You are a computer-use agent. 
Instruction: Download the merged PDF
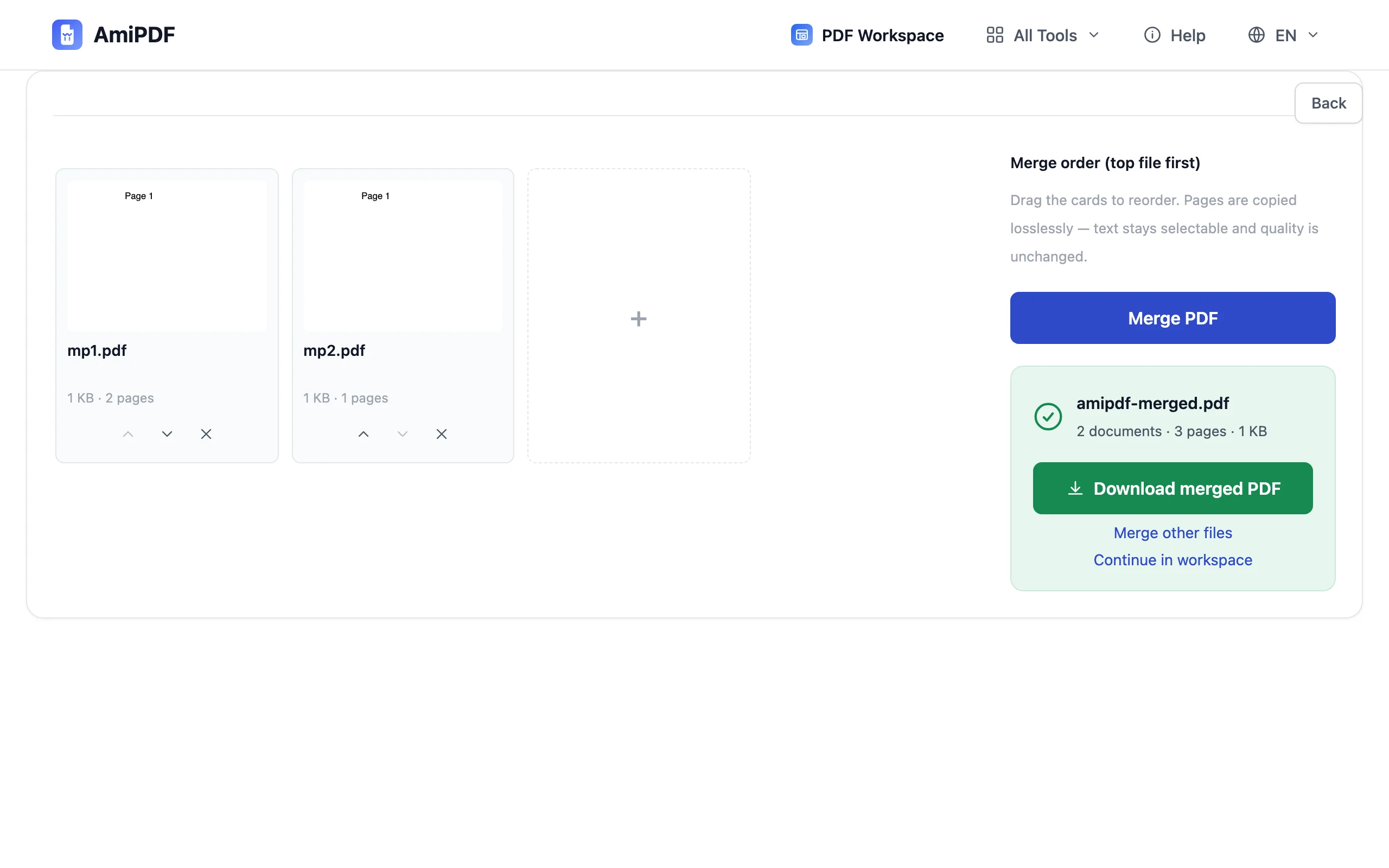click(x=1173, y=489)
